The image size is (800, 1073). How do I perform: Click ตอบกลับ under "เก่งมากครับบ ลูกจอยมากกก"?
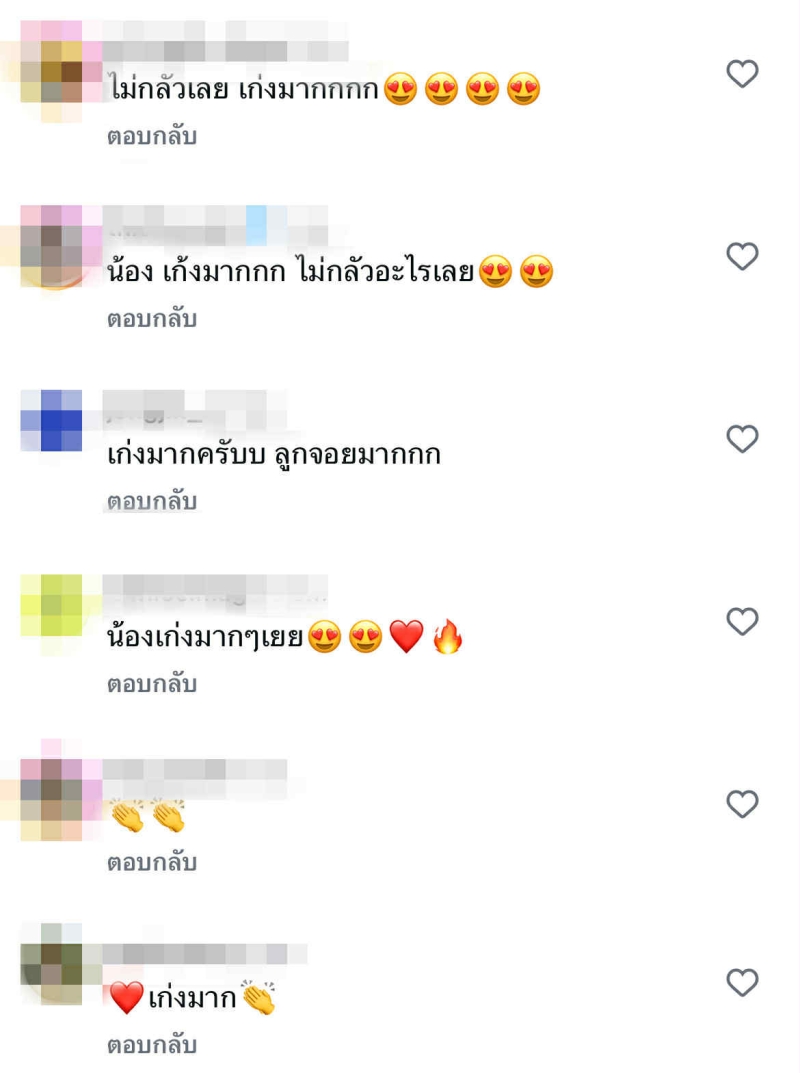pos(152,502)
